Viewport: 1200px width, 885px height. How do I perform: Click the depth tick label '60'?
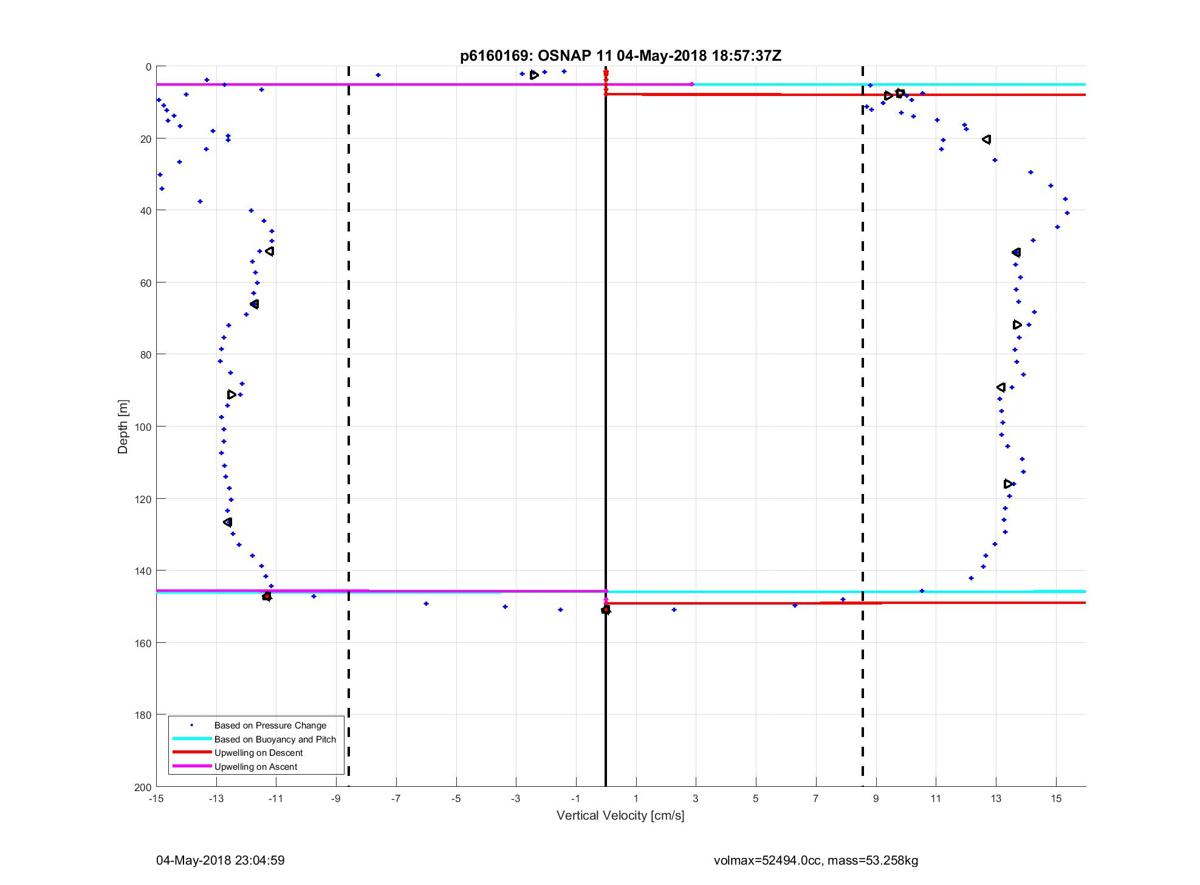(145, 283)
